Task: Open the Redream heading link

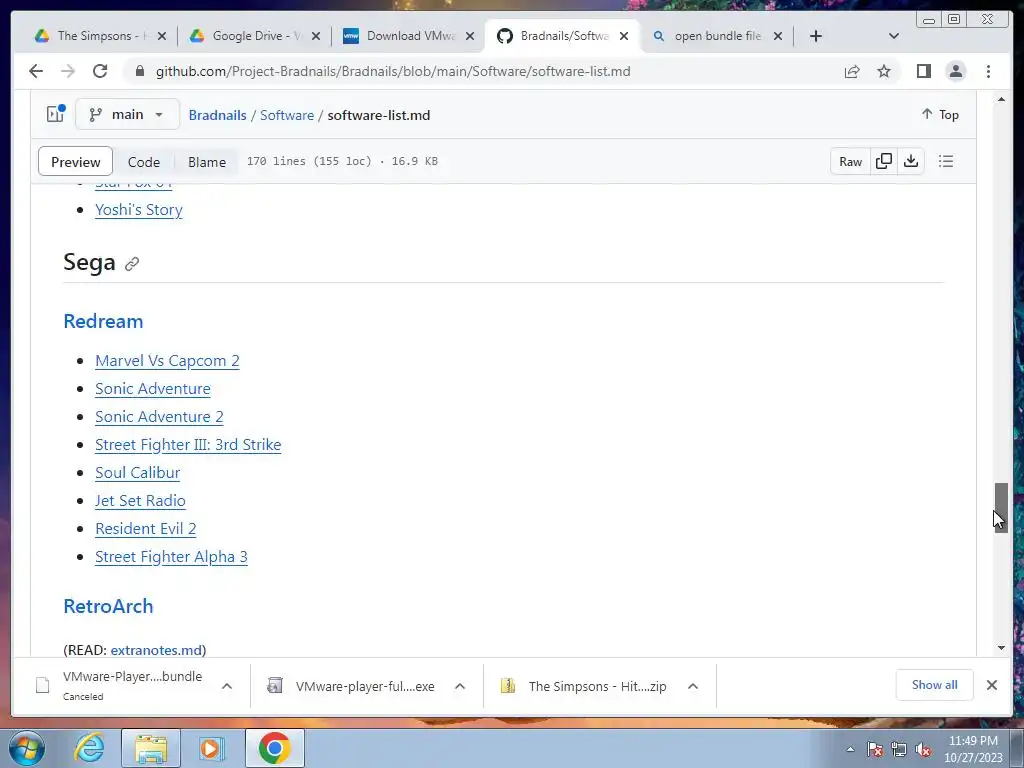Action: click(x=103, y=321)
